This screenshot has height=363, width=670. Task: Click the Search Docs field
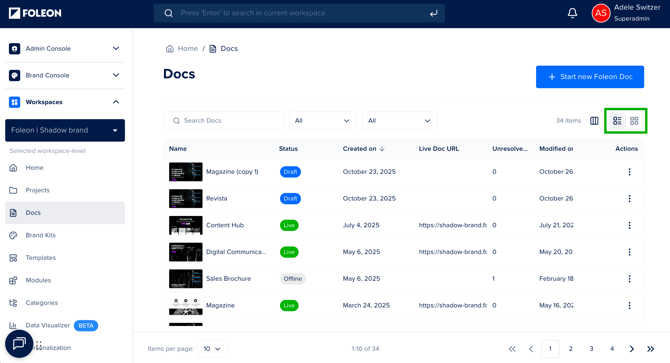click(x=223, y=121)
